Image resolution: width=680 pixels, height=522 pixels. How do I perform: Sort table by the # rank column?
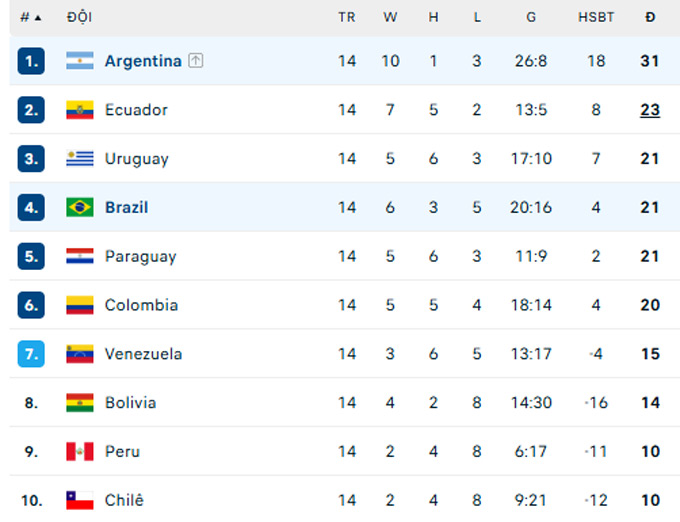31,17
